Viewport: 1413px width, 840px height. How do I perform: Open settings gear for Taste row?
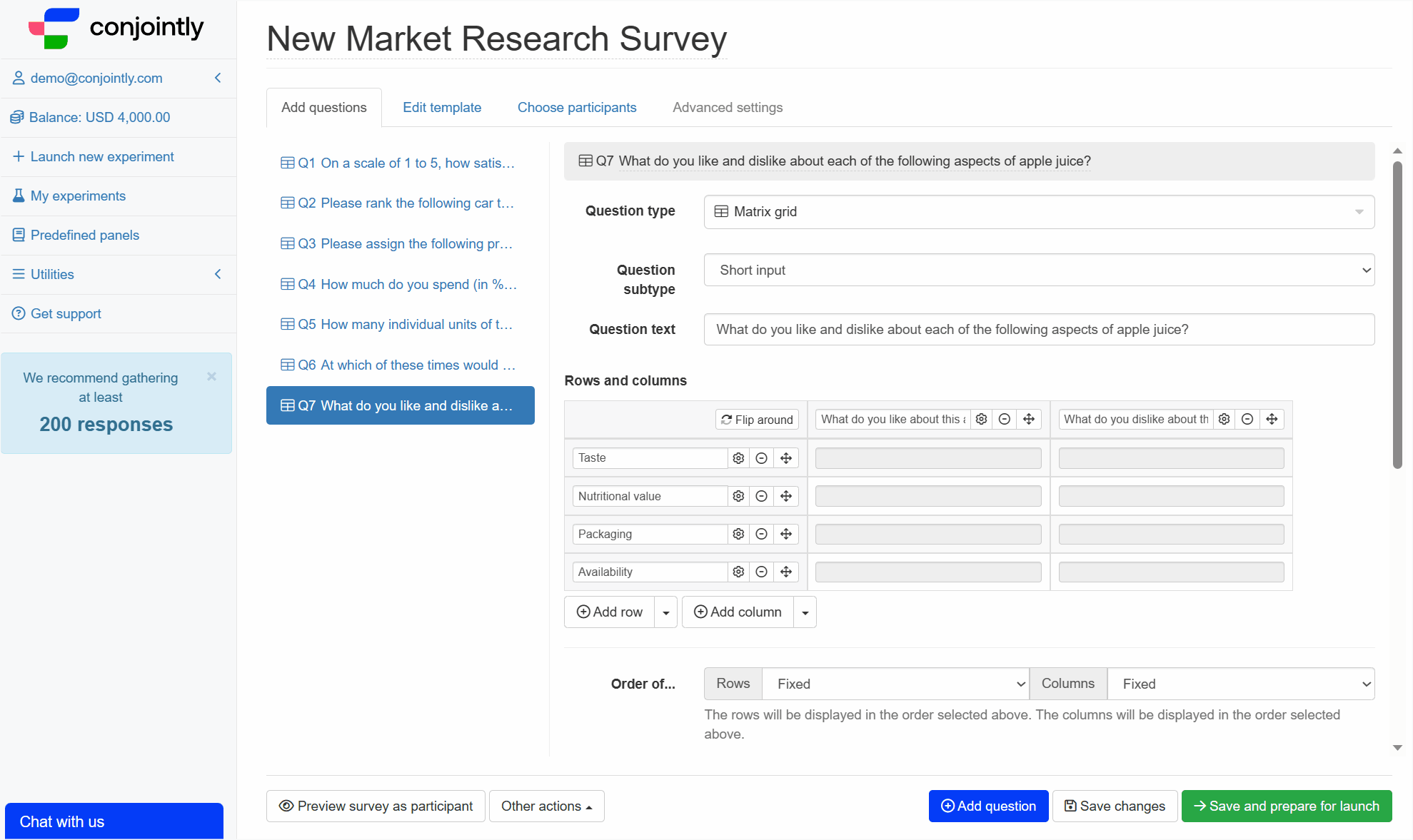[x=739, y=458]
